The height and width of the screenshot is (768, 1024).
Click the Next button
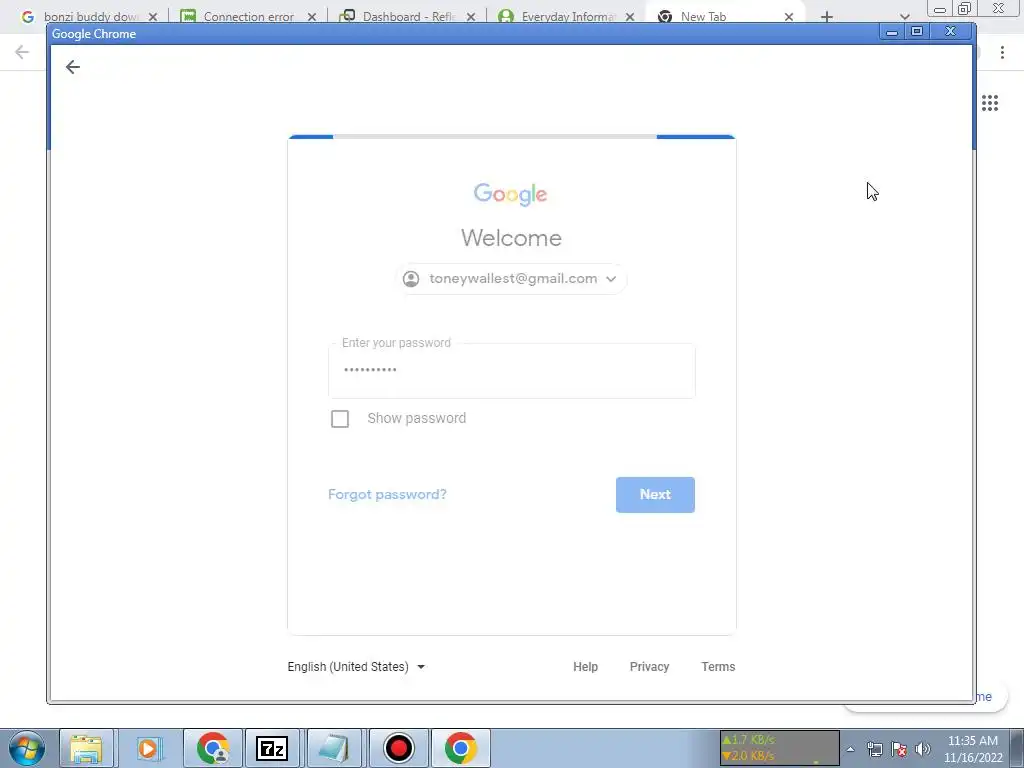(655, 494)
